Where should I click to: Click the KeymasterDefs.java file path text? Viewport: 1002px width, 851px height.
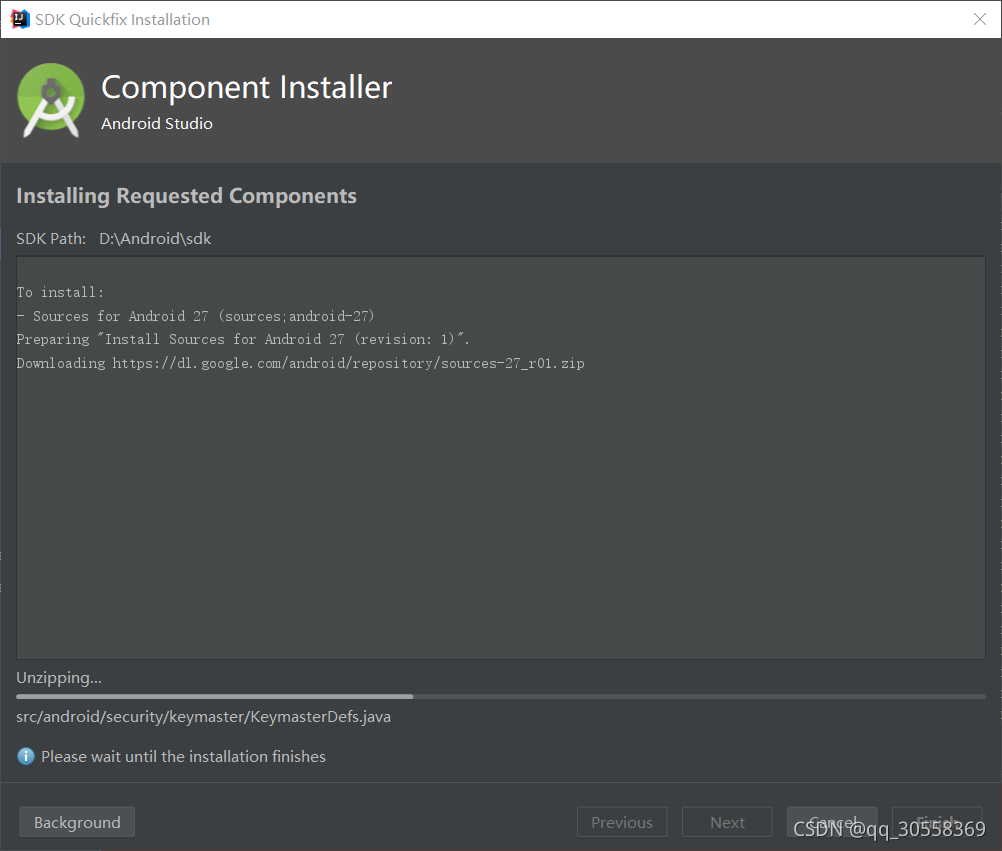pyautogui.click(x=203, y=717)
